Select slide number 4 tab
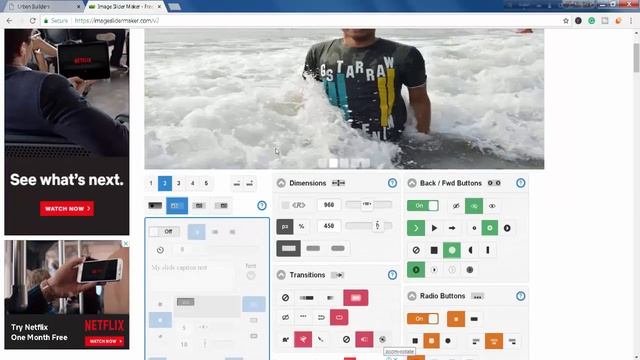640x360 pixels. pos(192,183)
